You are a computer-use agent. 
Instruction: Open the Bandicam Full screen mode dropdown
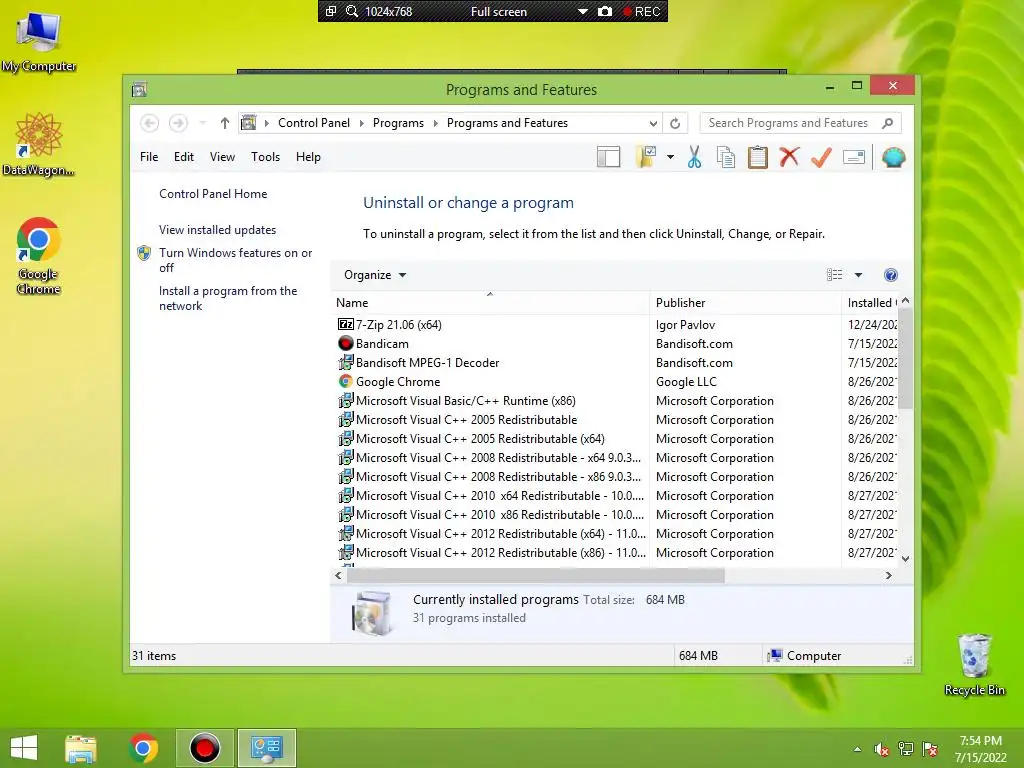583,11
